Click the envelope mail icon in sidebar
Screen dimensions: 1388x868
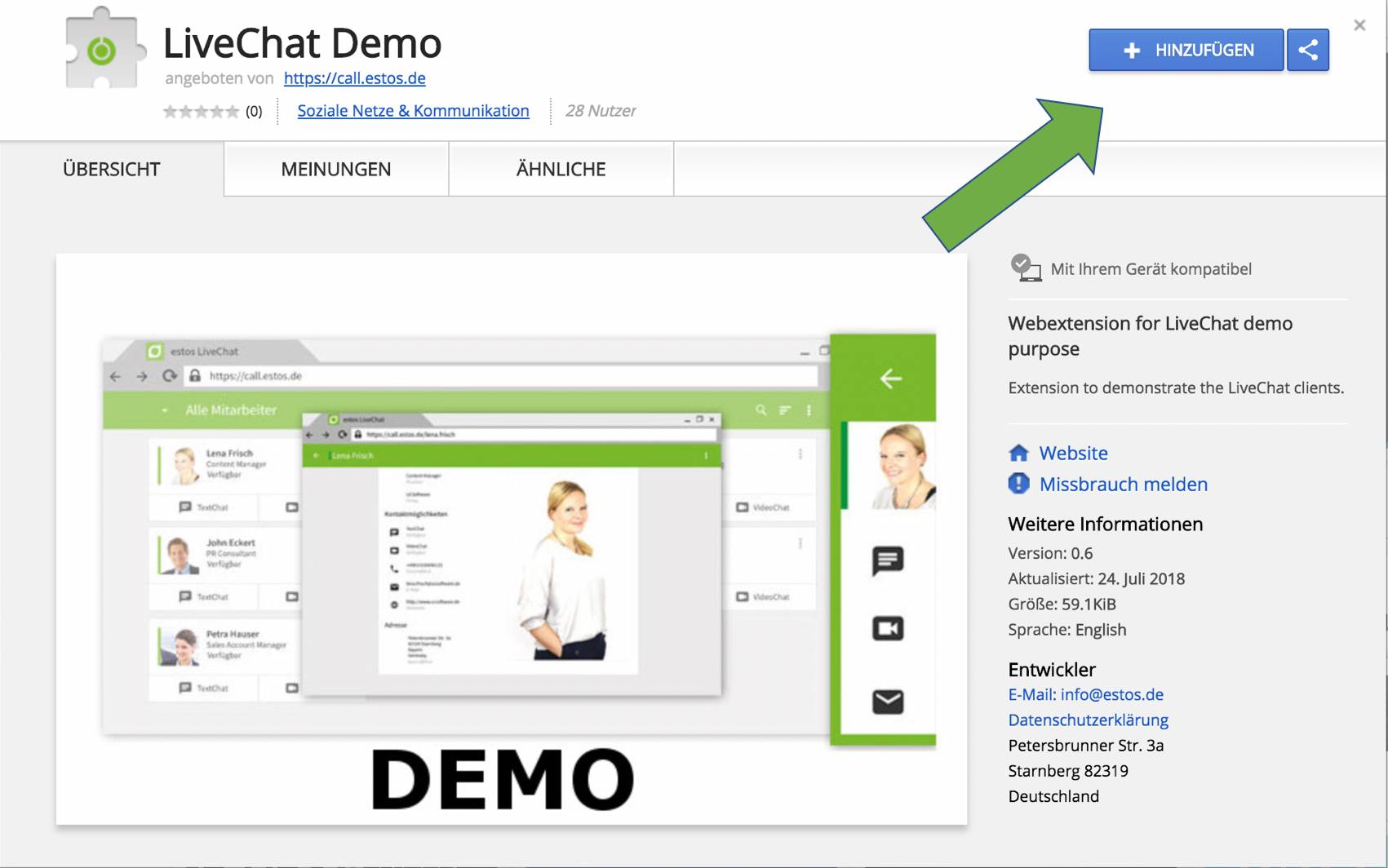(888, 702)
